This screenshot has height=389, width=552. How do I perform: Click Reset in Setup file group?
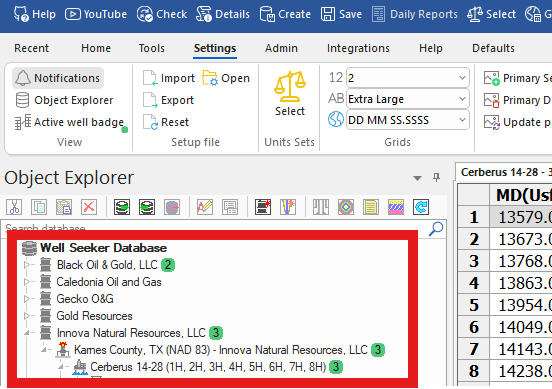click(x=166, y=122)
